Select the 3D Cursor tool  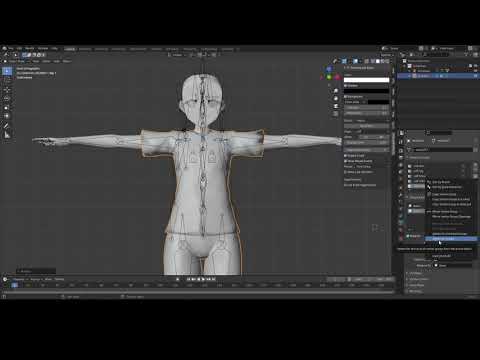[x=7, y=81]
